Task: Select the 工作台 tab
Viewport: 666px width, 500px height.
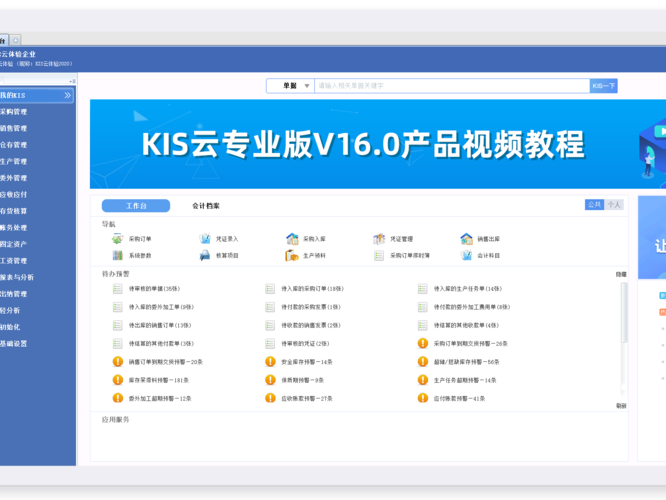Action: 136,206
